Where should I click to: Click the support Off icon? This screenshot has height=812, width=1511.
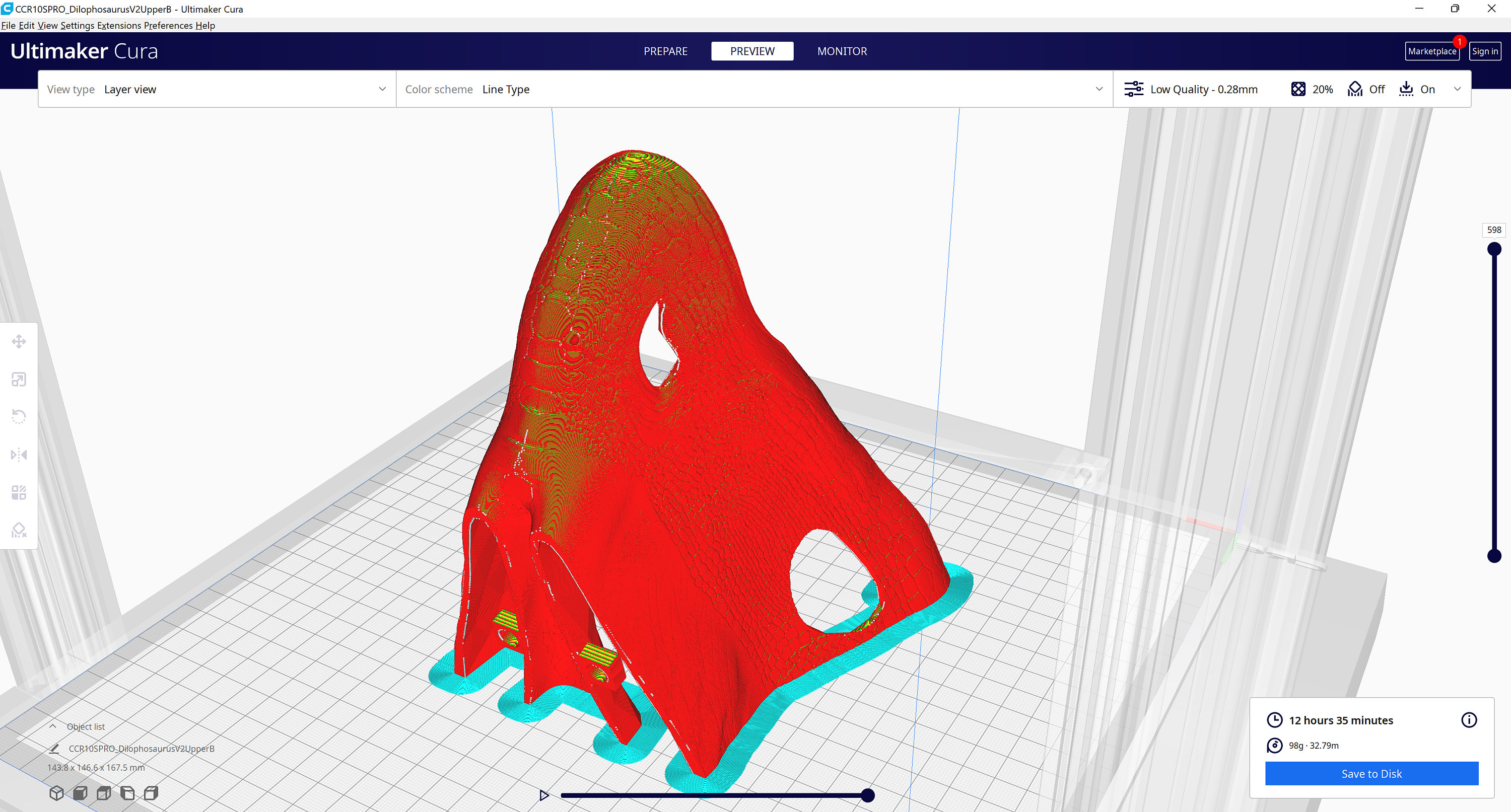(1355, 89)
